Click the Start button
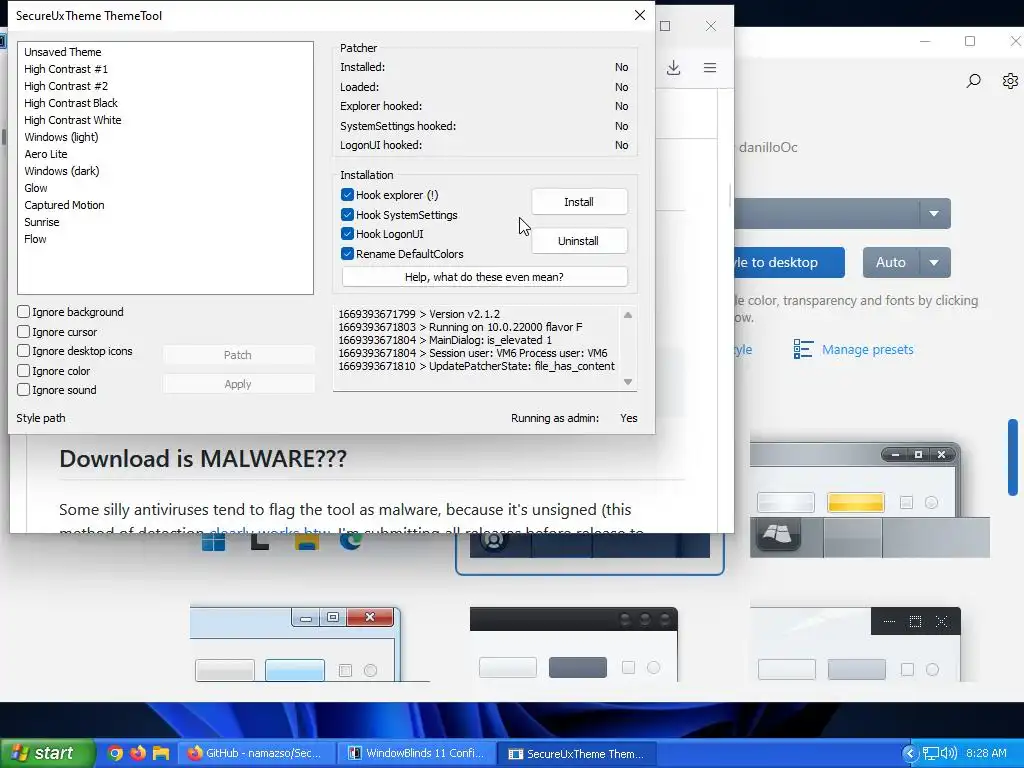Image resolution: width=1024 pixels, height=768 pixels. click(x=47, y=753)
